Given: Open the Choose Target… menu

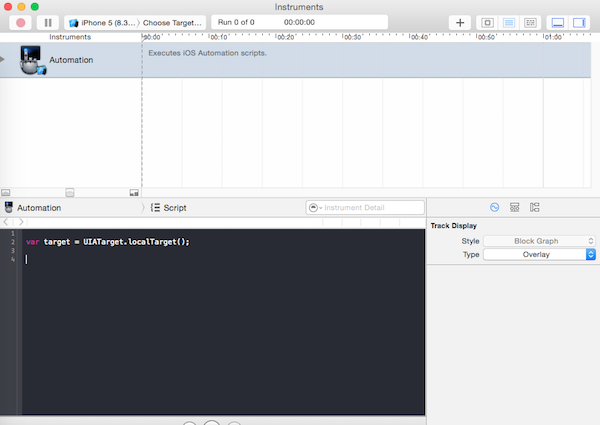Looking at the screenshot, I should (172, 23).
